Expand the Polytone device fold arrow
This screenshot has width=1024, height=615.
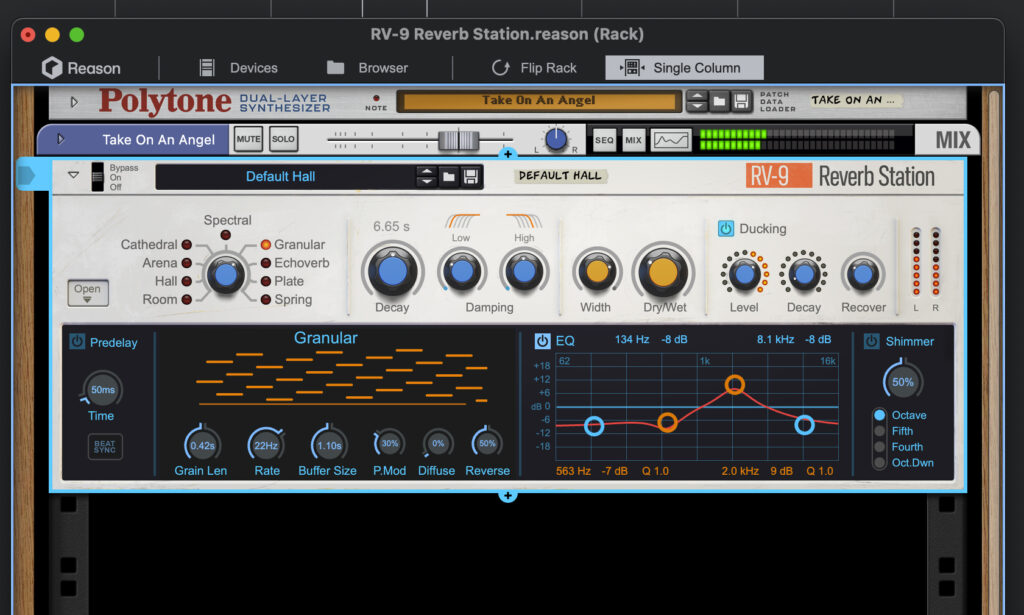[74, 102]
